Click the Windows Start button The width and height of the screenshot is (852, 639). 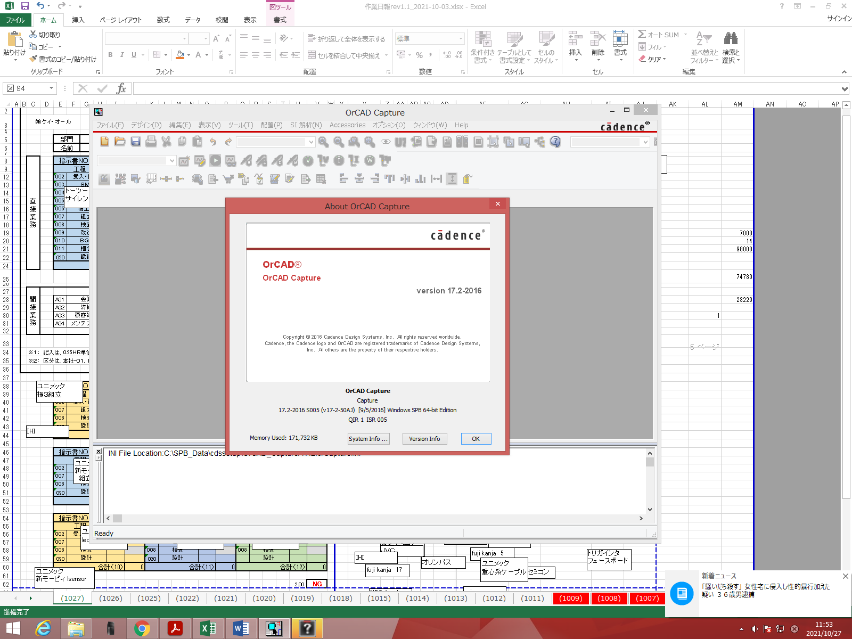[x=12, y=629]
